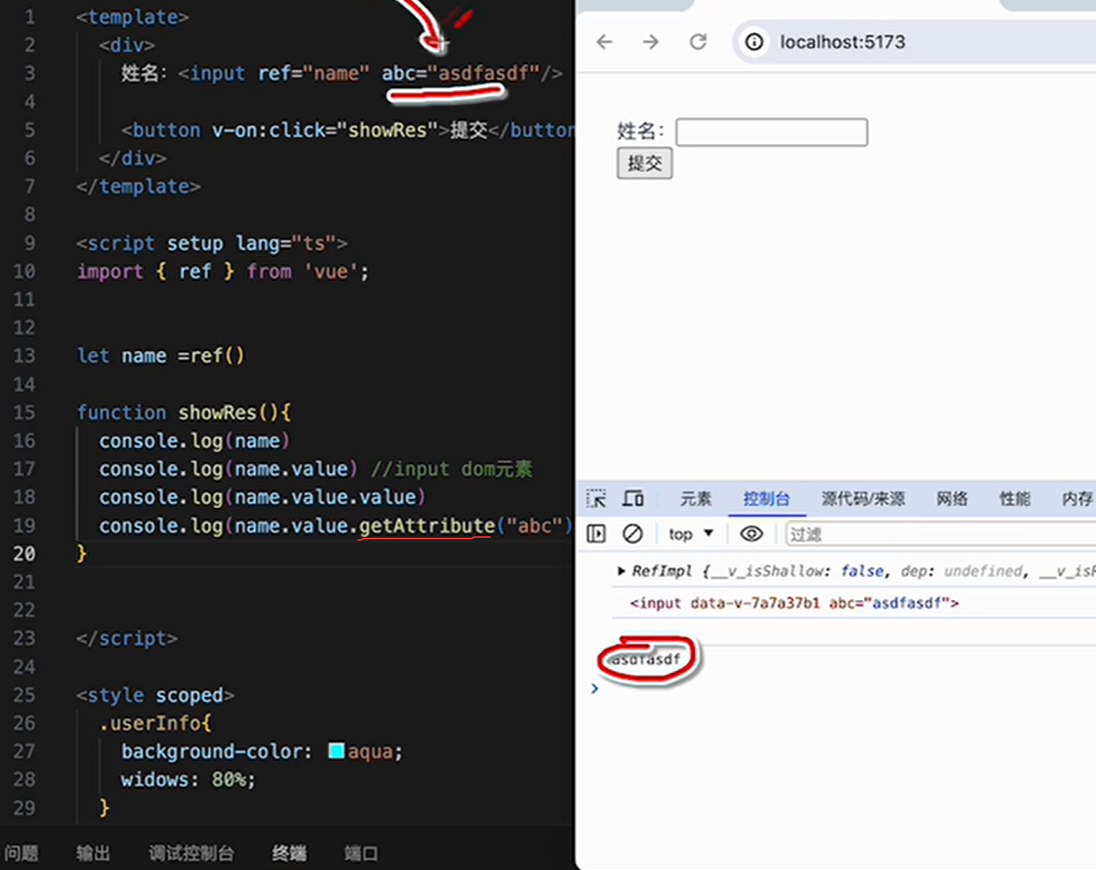Click '.userInfo{' selector line
The image size is (1096, 870).
tap(155, 723)
